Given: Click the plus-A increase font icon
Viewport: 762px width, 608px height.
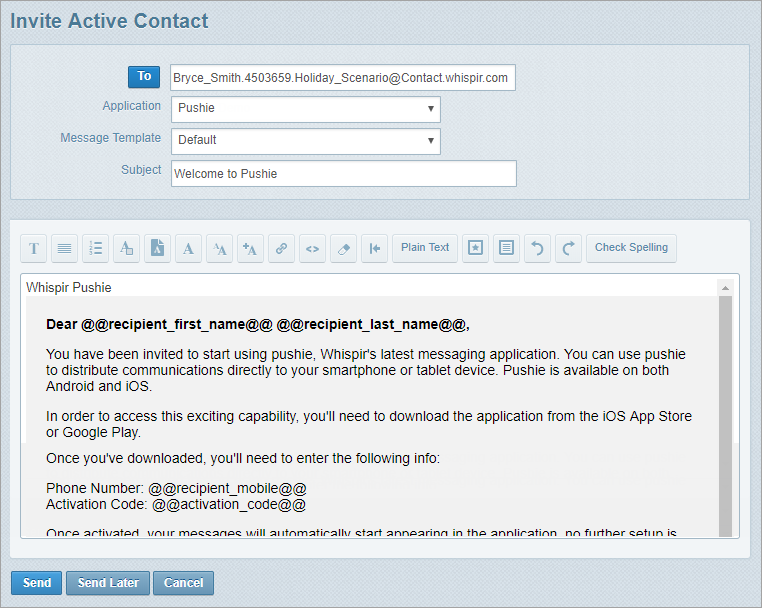Looking at the screenshot, I should pos(250,248).
